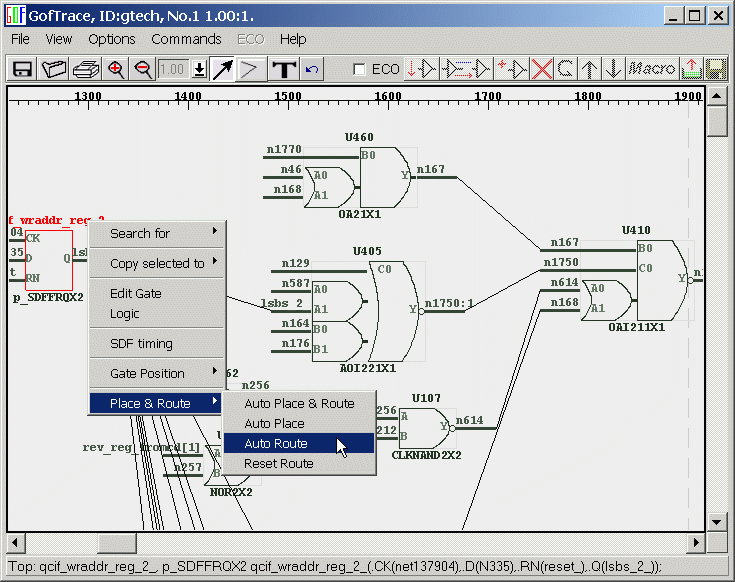Click the Print icon in the toolbar
Image resolution: width=735 pixels, height=582 pixels.
pos(86,69)
